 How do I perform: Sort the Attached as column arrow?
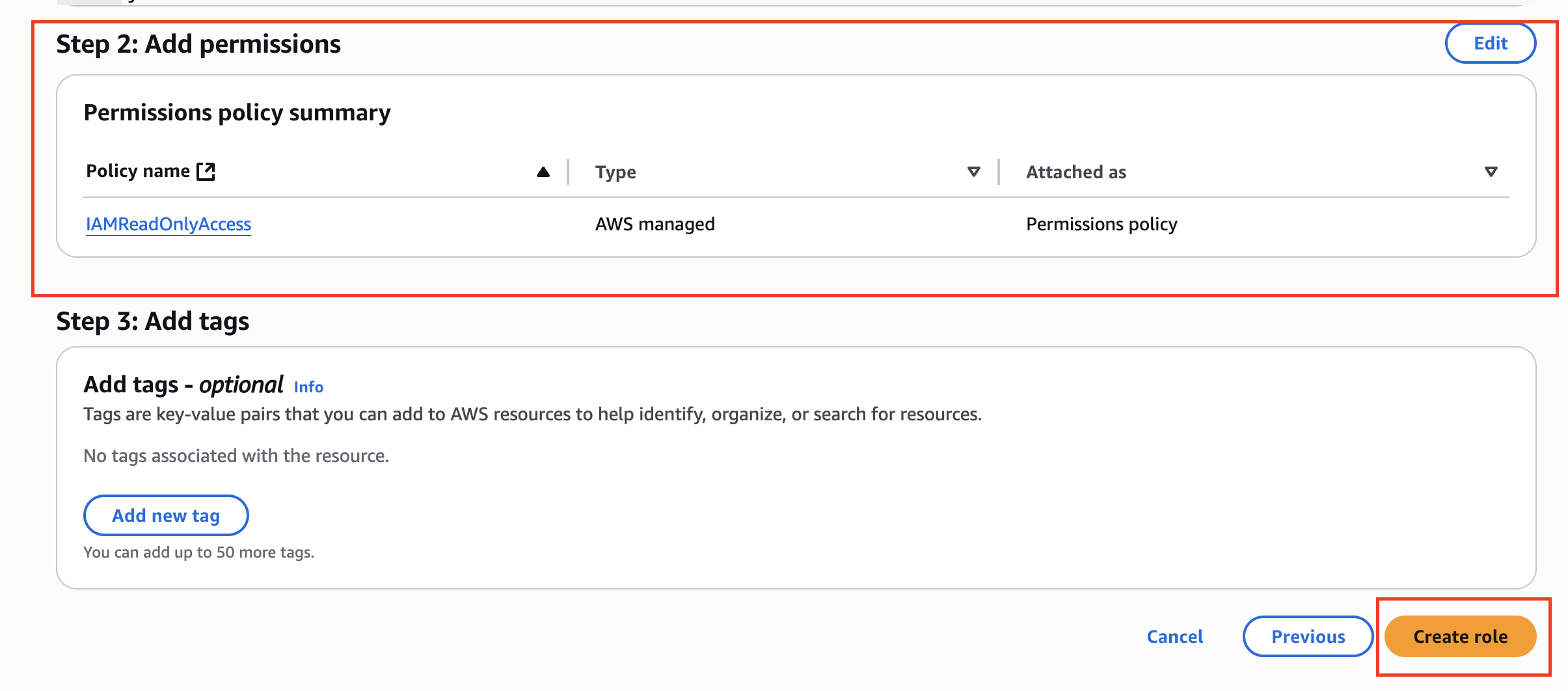(1491, 172)
